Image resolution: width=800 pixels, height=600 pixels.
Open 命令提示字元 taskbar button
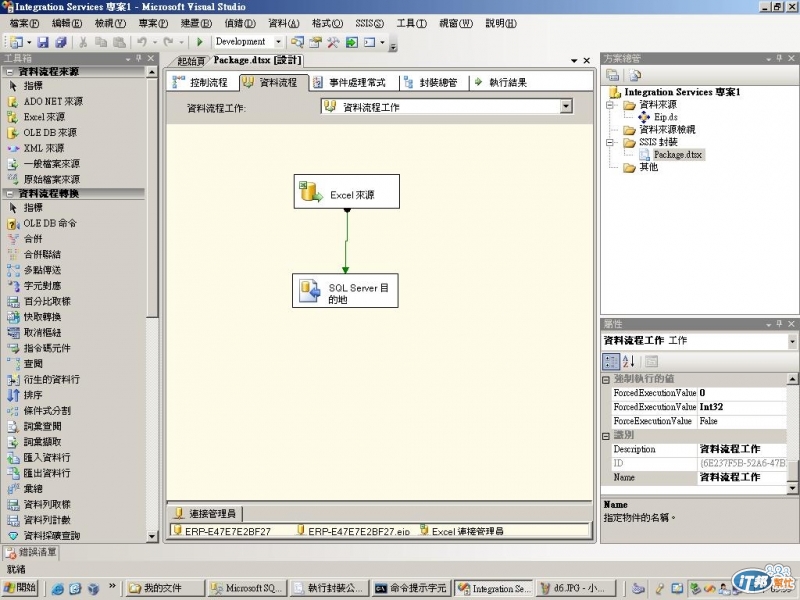coord(412,589)
